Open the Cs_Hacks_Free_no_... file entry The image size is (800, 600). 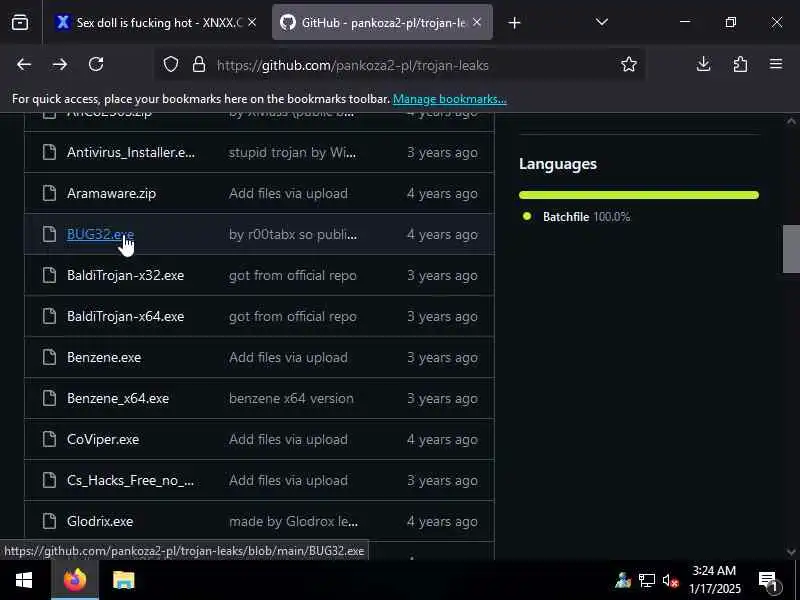pyautogui.click(x=130, y=481)
